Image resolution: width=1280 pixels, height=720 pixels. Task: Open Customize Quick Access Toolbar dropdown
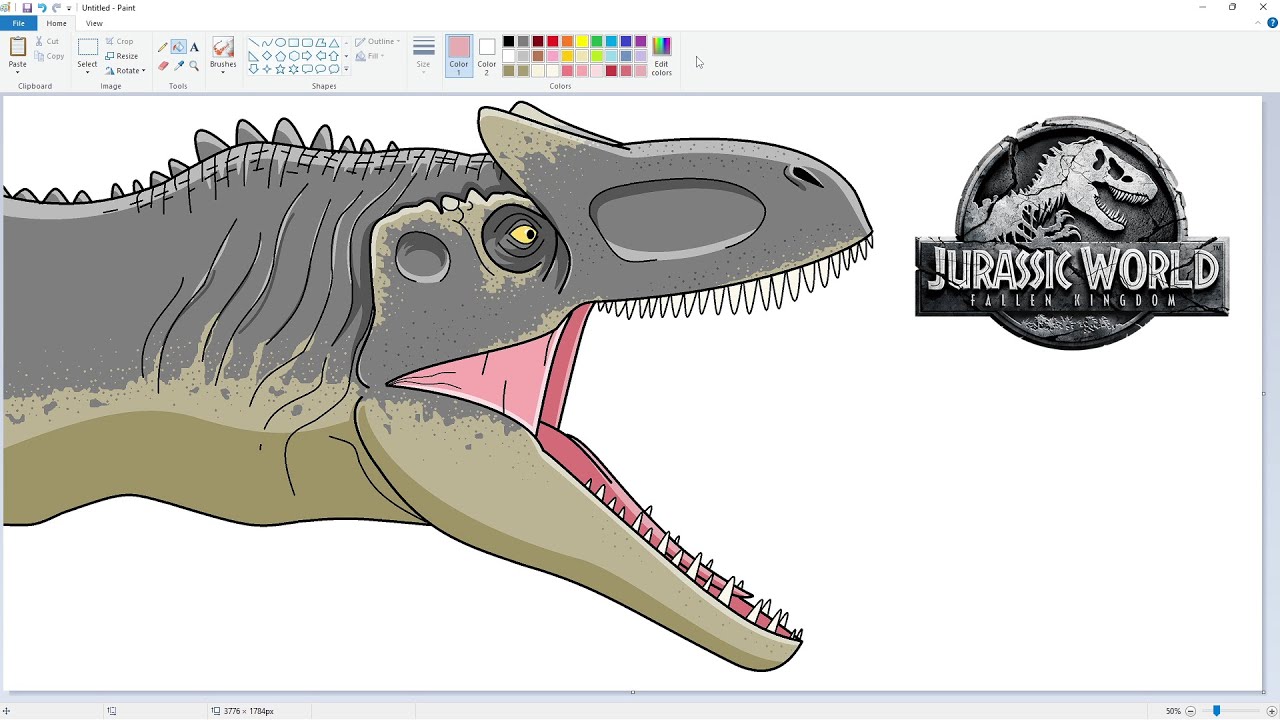click(69, 8)
